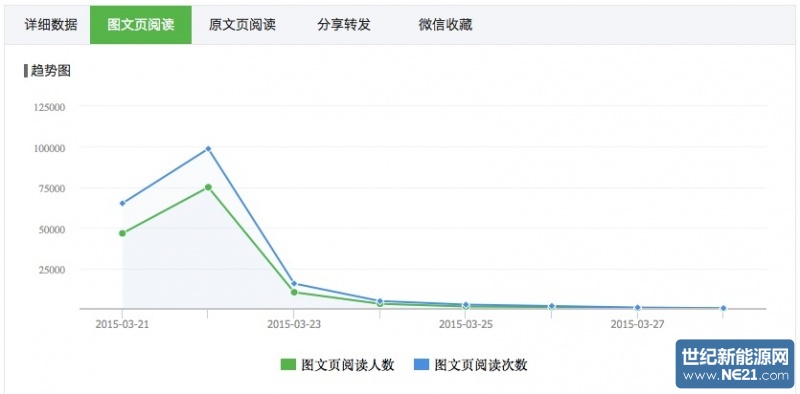Open the 分享转发 tab

click(344, 25)
